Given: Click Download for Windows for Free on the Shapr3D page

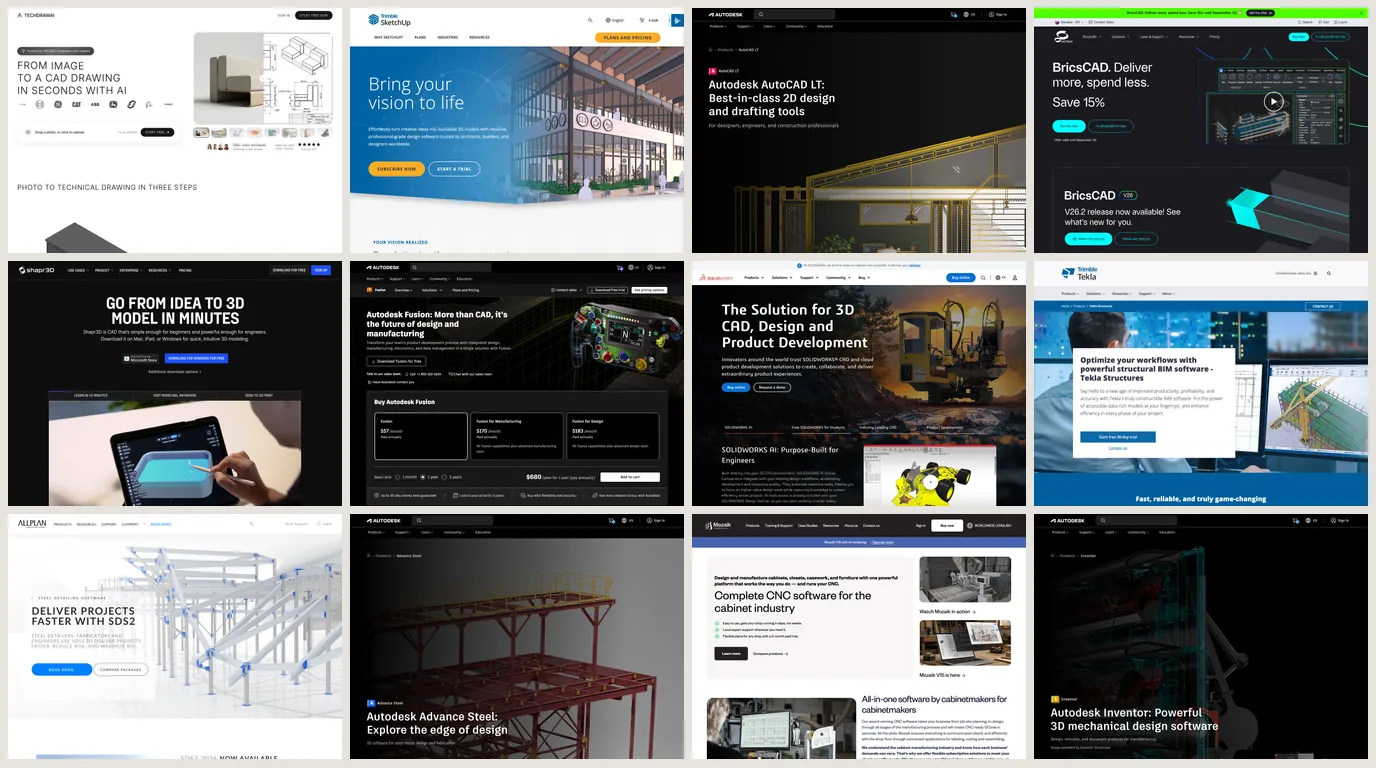Looking at the screenshot, I should [197, 358].
